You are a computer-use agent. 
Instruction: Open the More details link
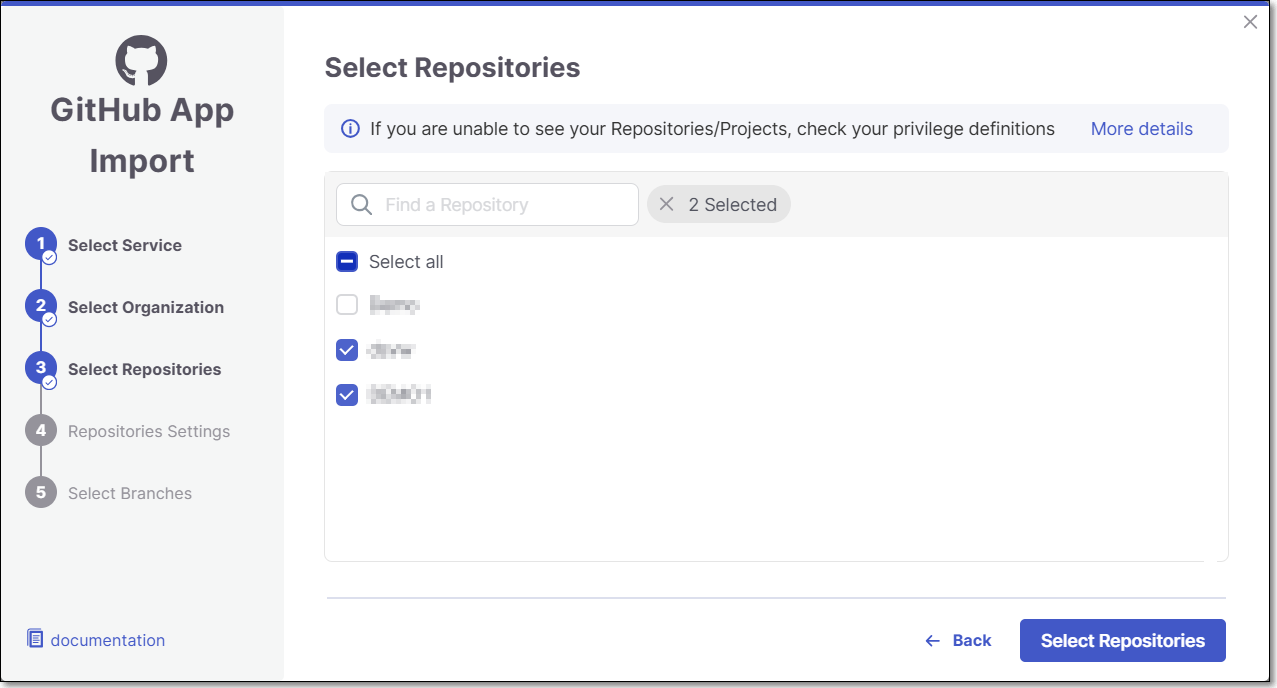tap(1141, 129)
